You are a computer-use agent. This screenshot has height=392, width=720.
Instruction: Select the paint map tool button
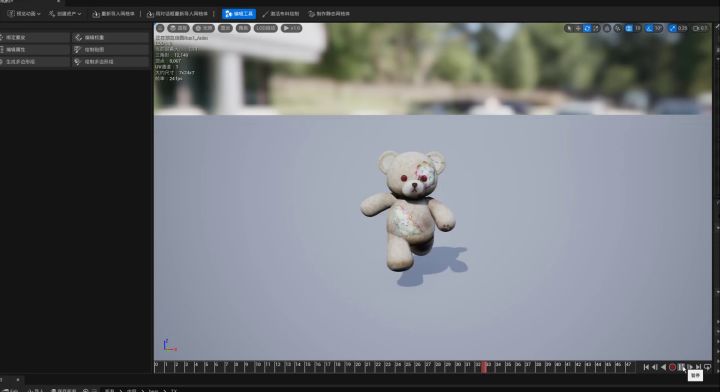(x=110, y=49)
